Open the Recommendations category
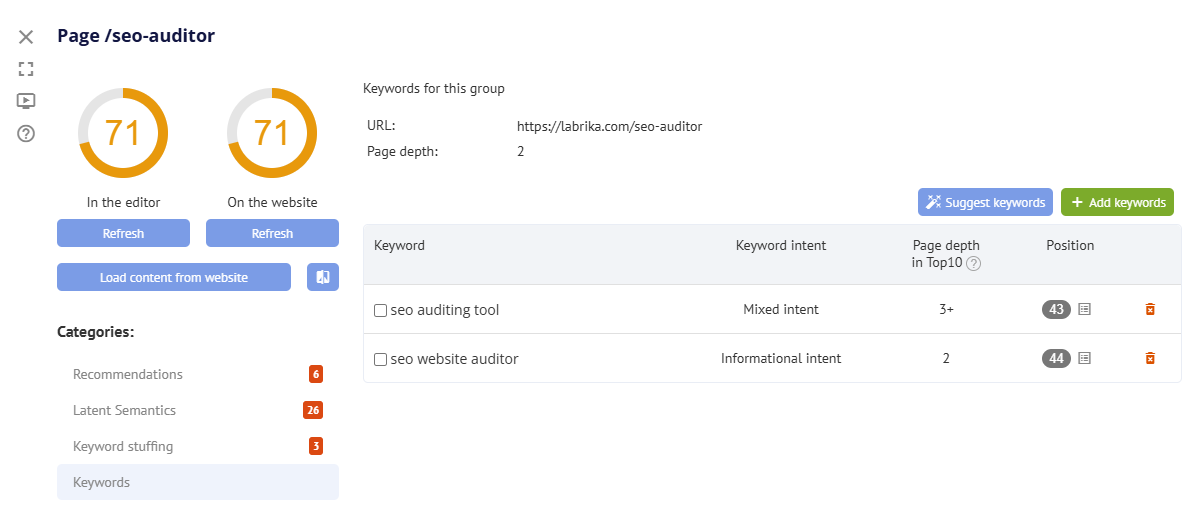1192x506 pixels. click(128, 374)
